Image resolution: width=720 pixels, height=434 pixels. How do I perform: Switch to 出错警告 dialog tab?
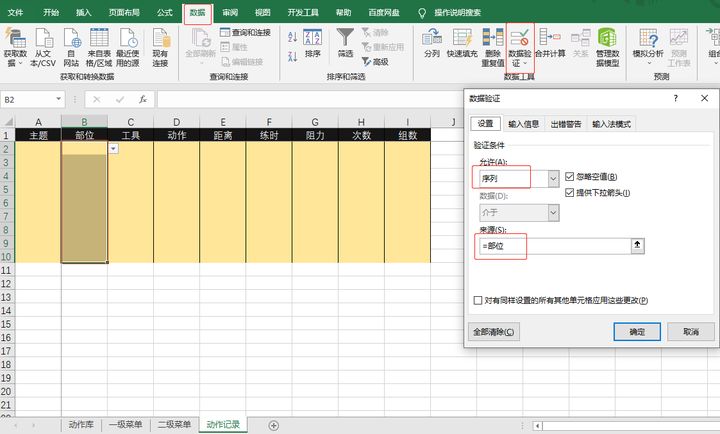(566, 124)
